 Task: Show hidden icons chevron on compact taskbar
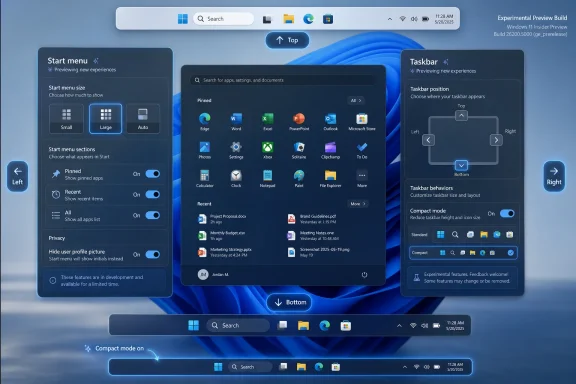[x=404, y=367]
